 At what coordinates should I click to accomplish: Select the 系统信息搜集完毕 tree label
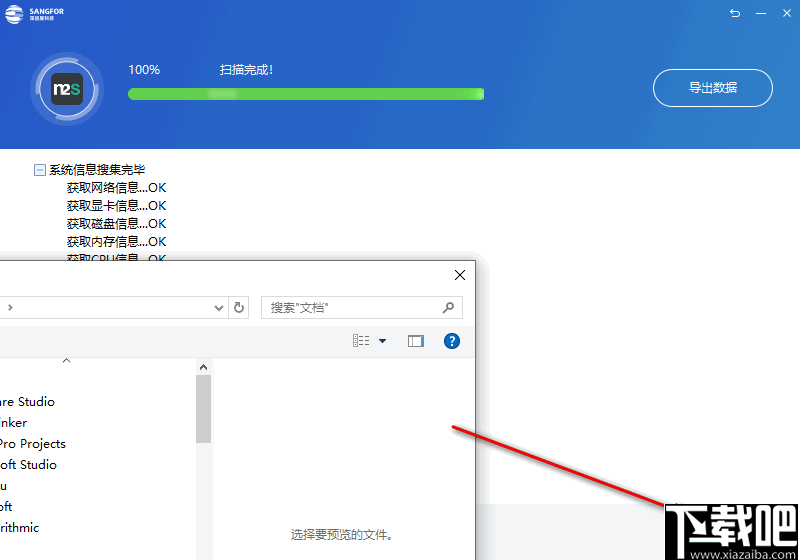[x=97, y=170]
